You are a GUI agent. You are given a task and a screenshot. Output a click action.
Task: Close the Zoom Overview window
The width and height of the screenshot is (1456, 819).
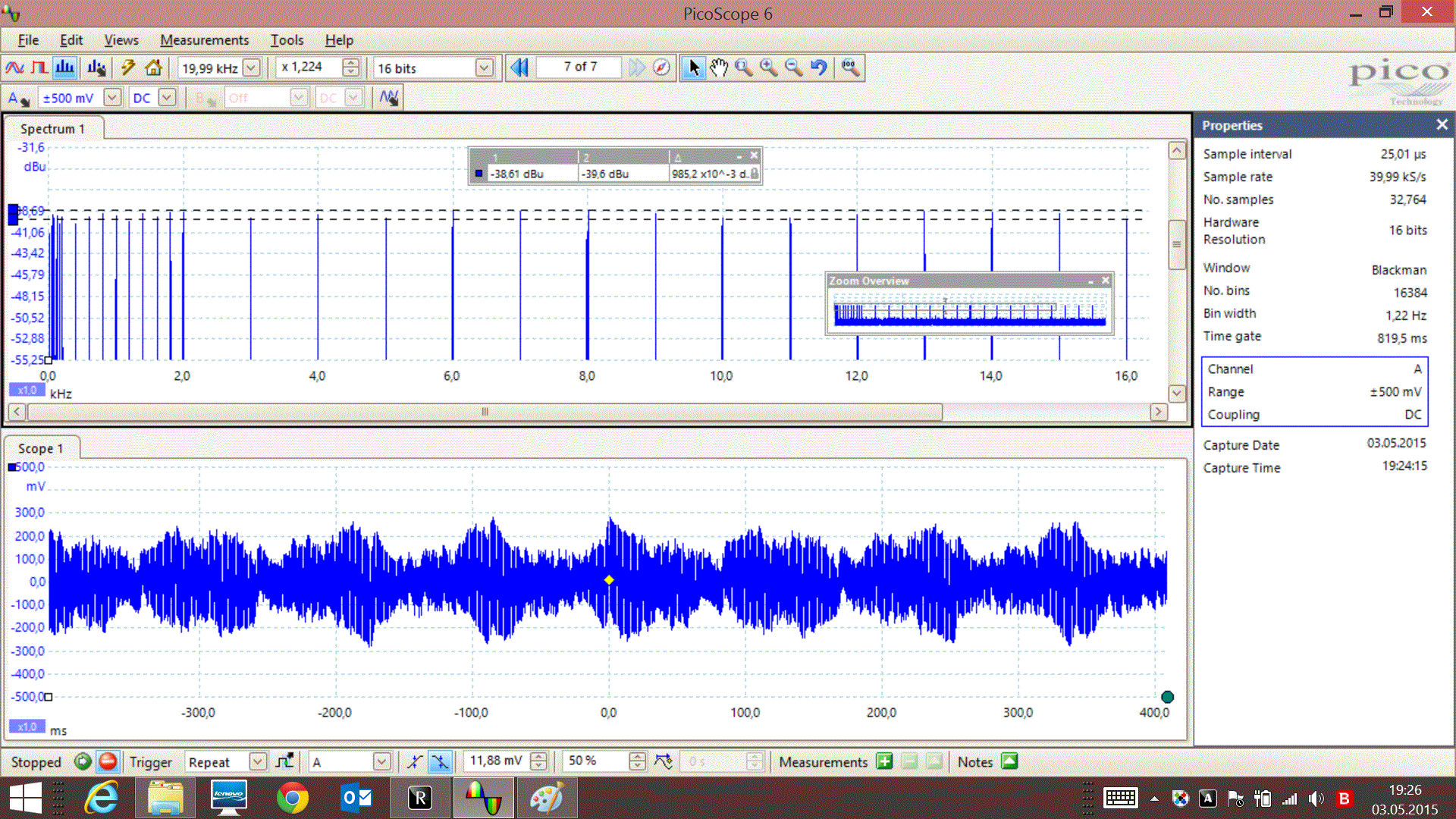[x=1106, y=281]
